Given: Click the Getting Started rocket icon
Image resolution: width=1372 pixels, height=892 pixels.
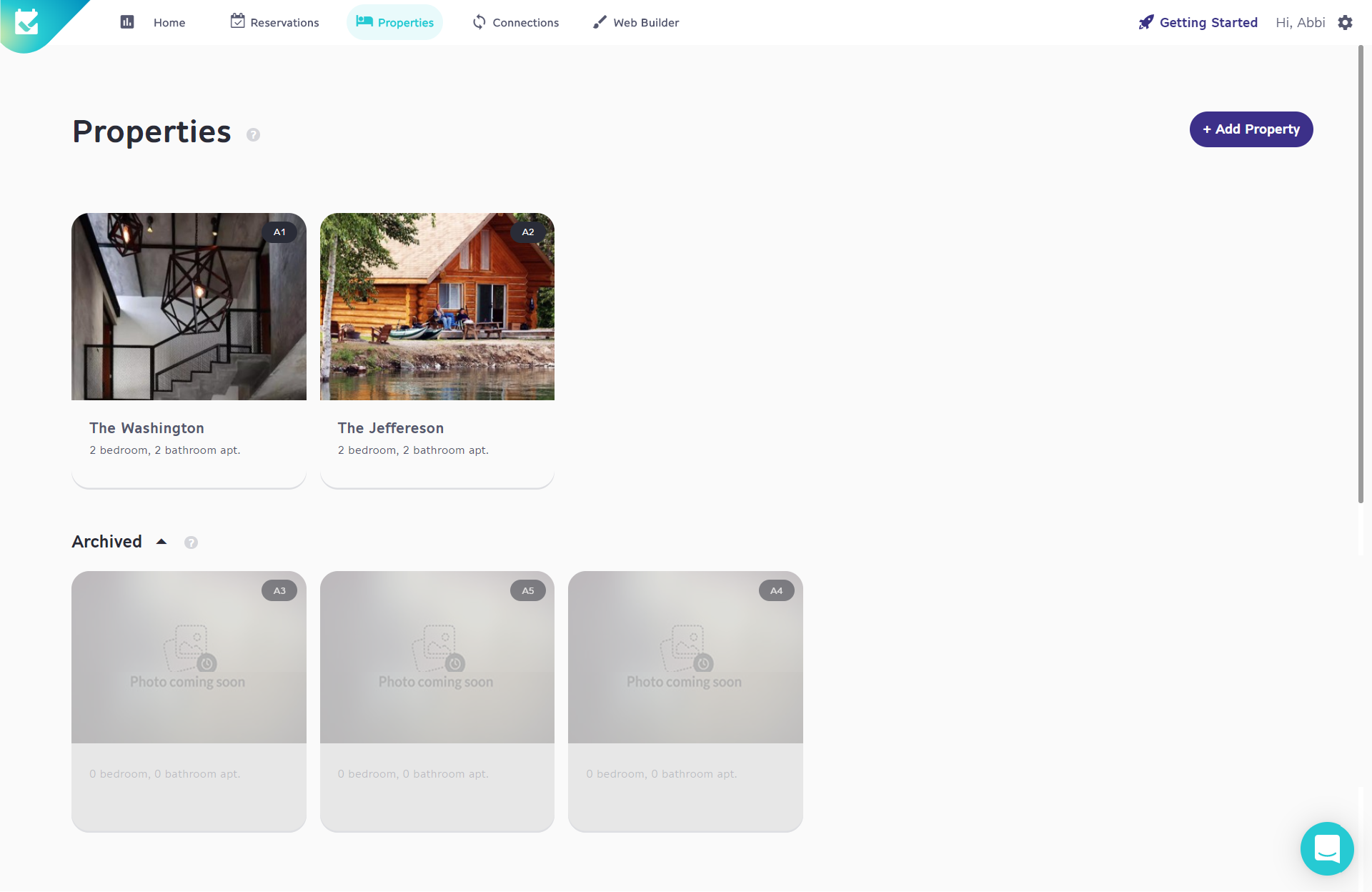Looking at the screenshot, I should (1146, 22).
